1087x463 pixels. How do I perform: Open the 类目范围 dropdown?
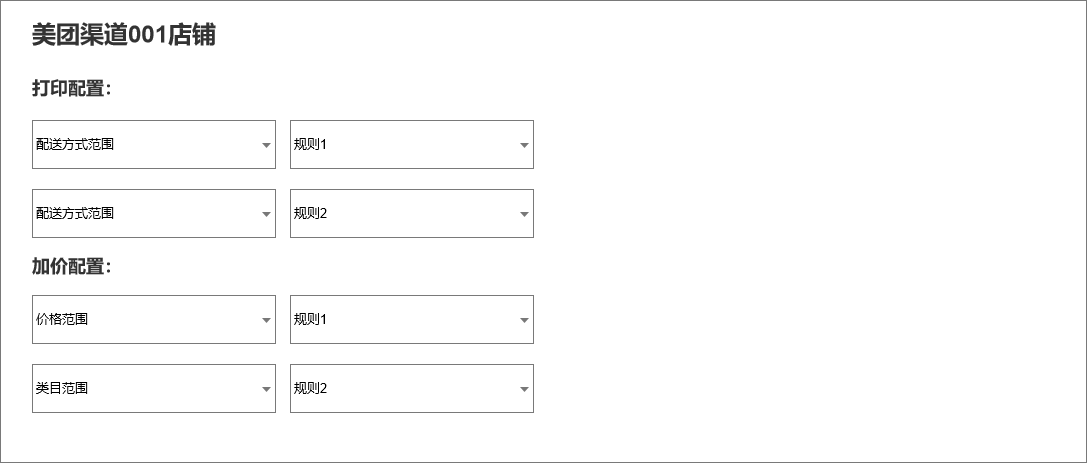(x=153, y=389)
